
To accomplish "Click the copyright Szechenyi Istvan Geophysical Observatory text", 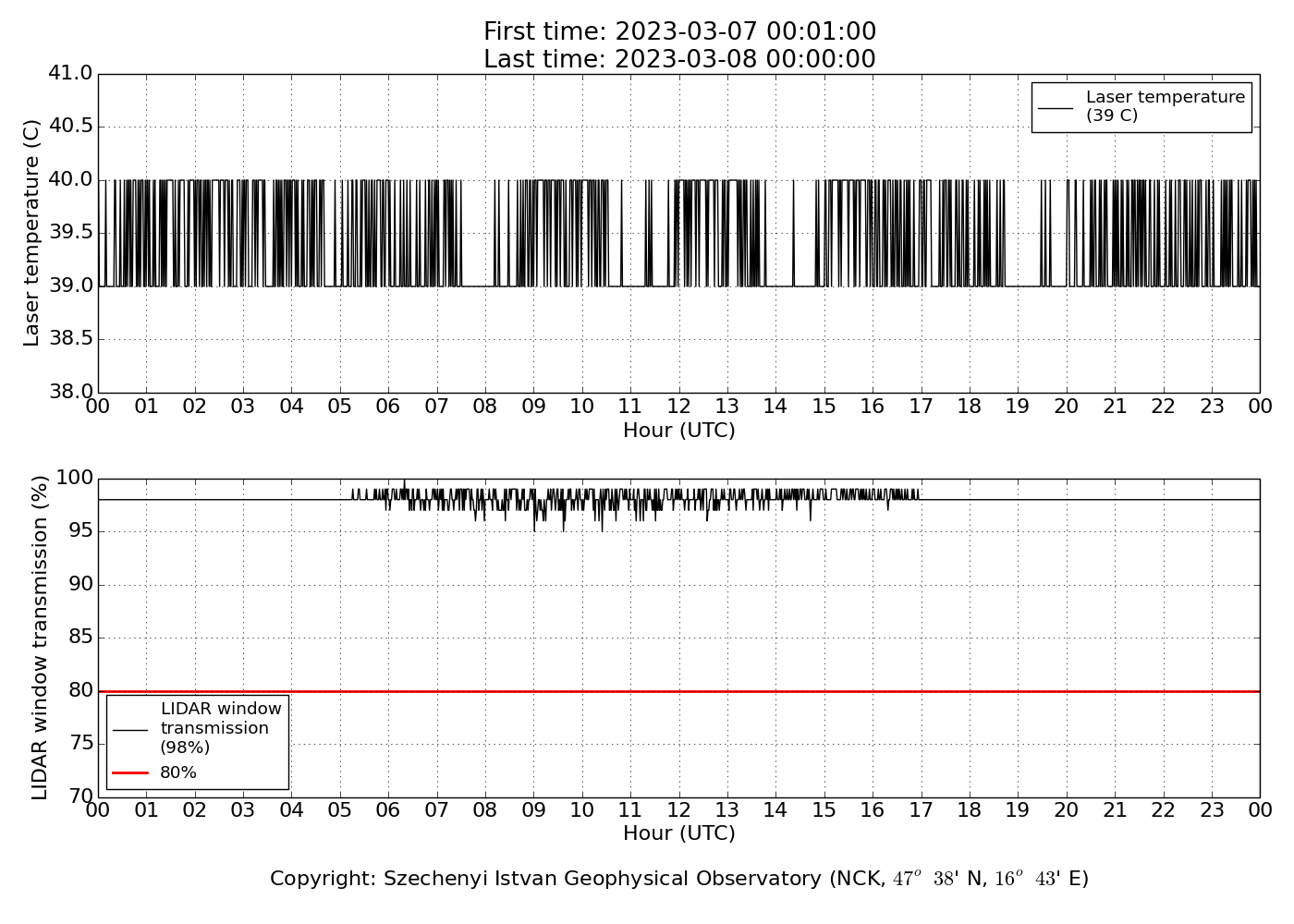I will (679, 879).
